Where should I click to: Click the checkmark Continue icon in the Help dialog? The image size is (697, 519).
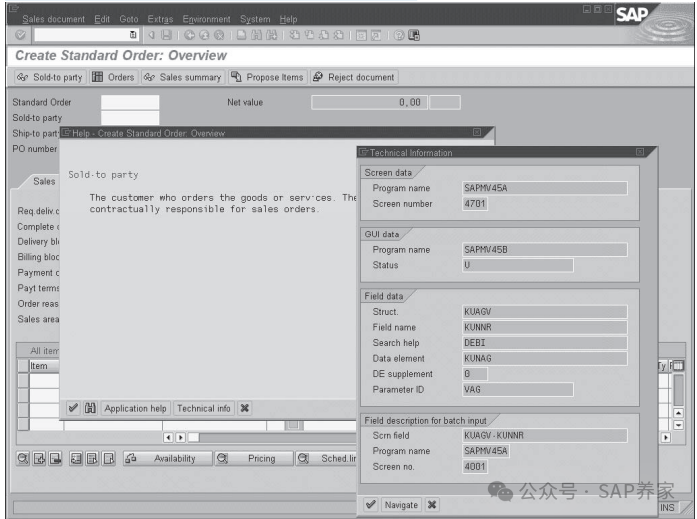click(73, 408)
